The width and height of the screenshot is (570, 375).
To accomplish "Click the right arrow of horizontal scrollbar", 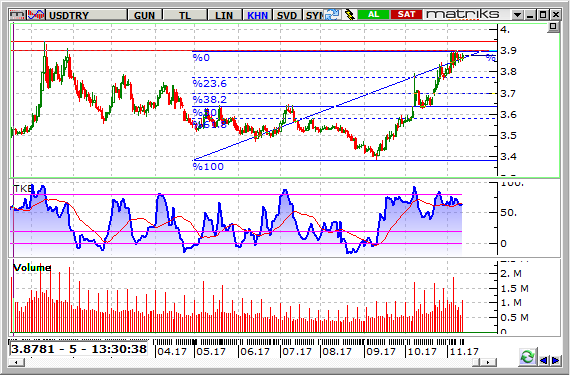I will [x=489, y=362].
